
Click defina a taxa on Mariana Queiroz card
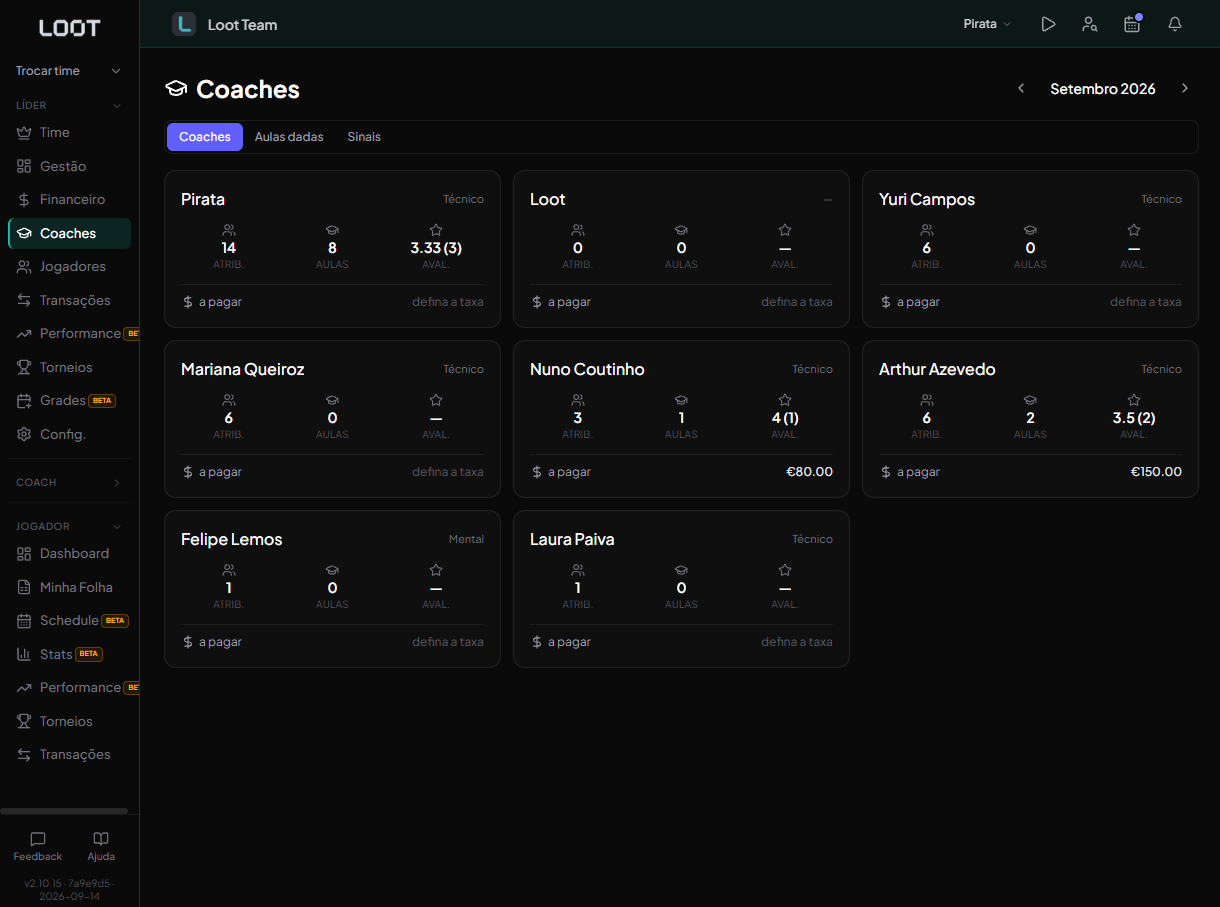coord(448,472)
